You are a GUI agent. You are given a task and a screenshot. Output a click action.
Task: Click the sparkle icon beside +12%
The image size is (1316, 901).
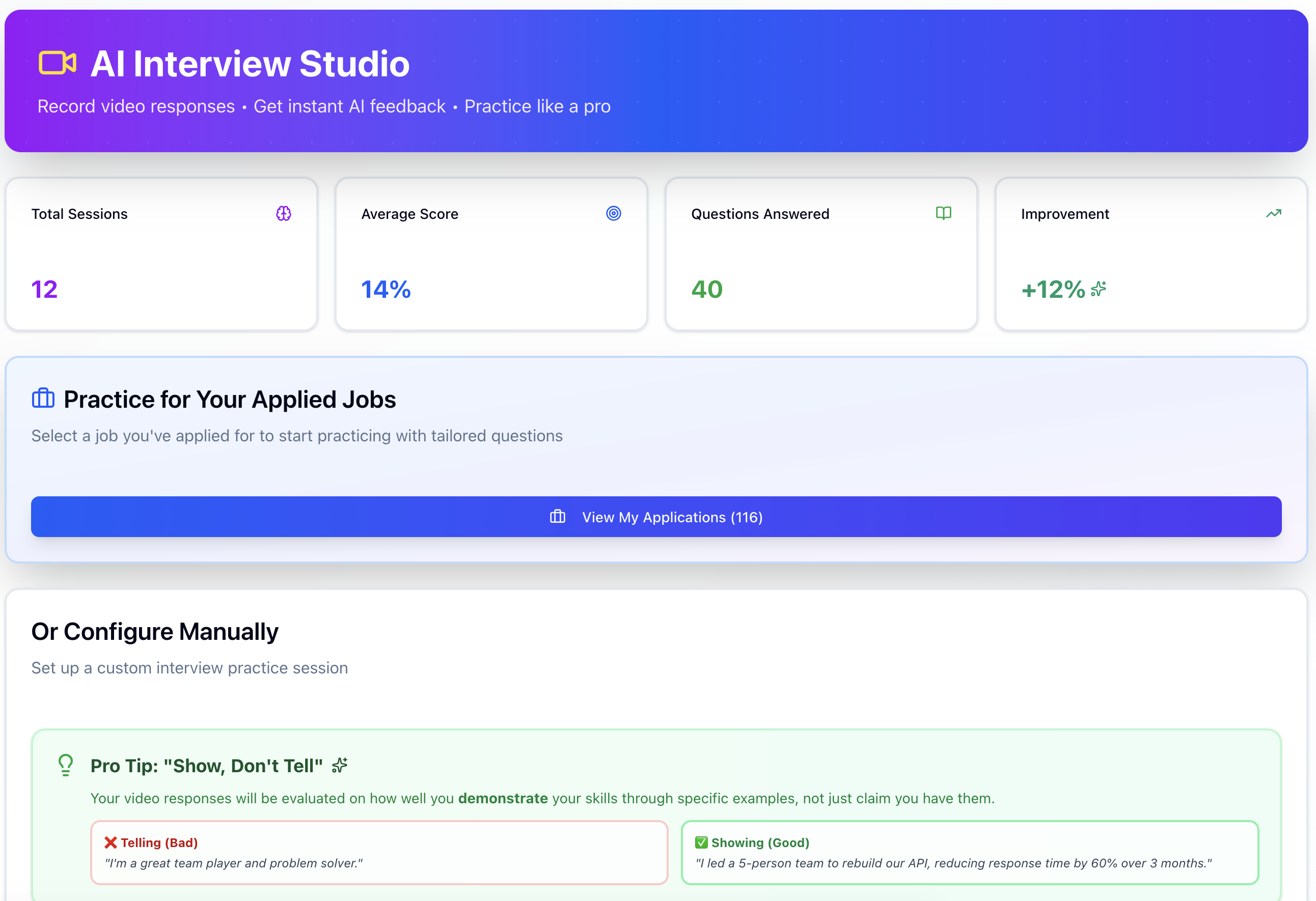coord(1099,289)
